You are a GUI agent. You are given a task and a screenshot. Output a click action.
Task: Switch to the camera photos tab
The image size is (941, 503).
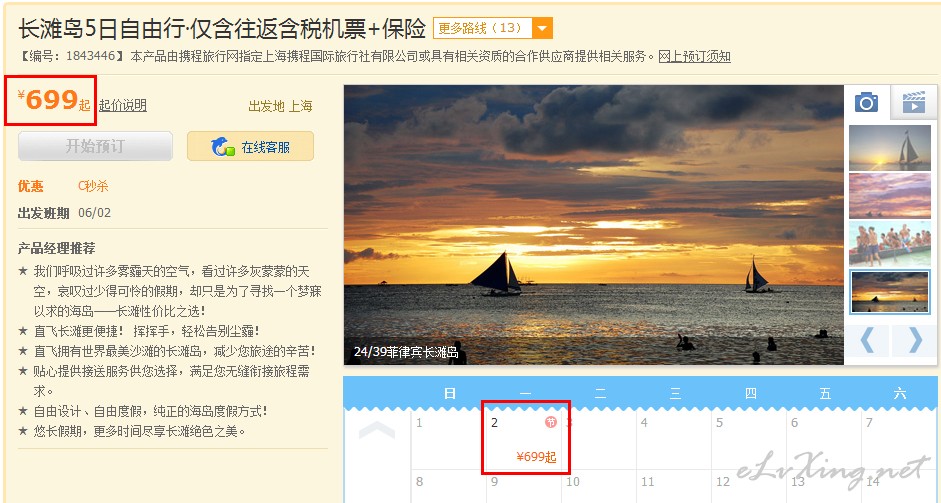click(867, 103)
